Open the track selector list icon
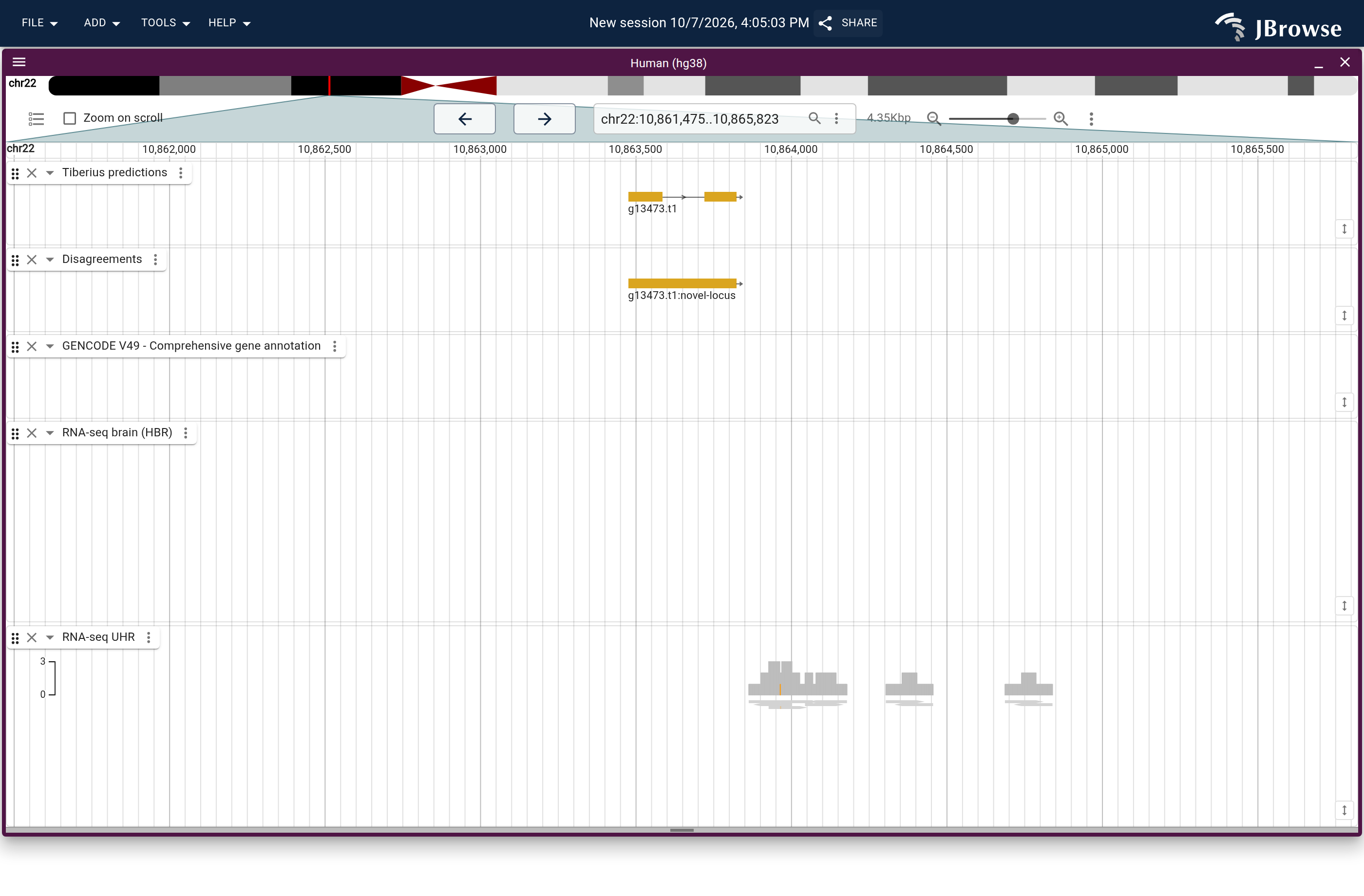Viewport: 1364px width, 896px height. click(x=36, y=119)
